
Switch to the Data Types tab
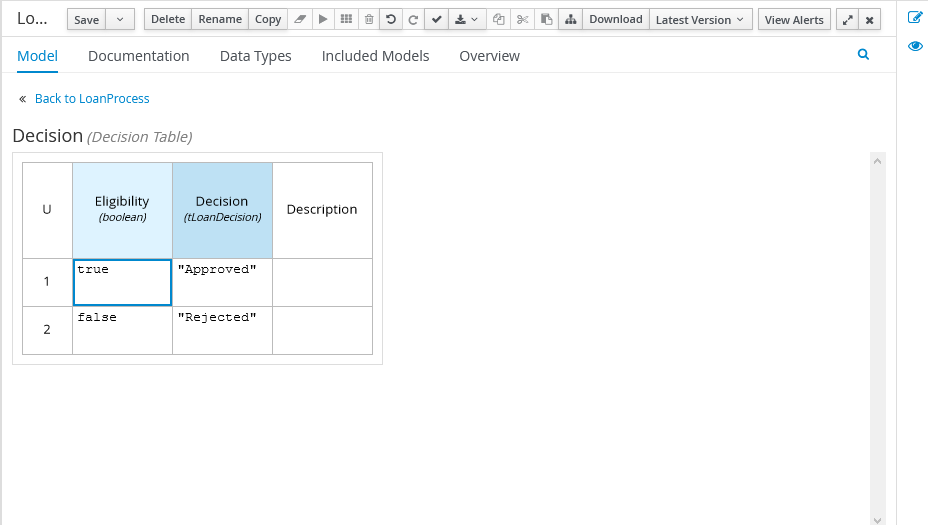tap(255, 56)
